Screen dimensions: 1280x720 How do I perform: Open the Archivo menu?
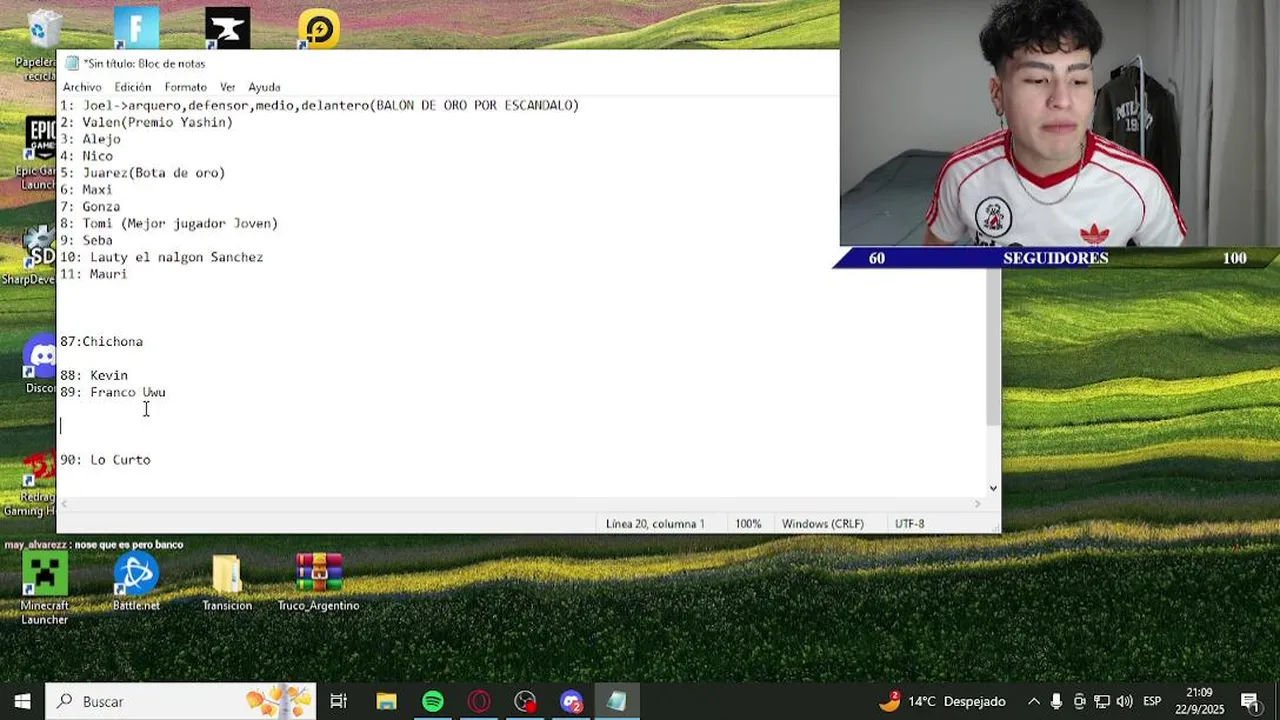click(x=82, y=87)
